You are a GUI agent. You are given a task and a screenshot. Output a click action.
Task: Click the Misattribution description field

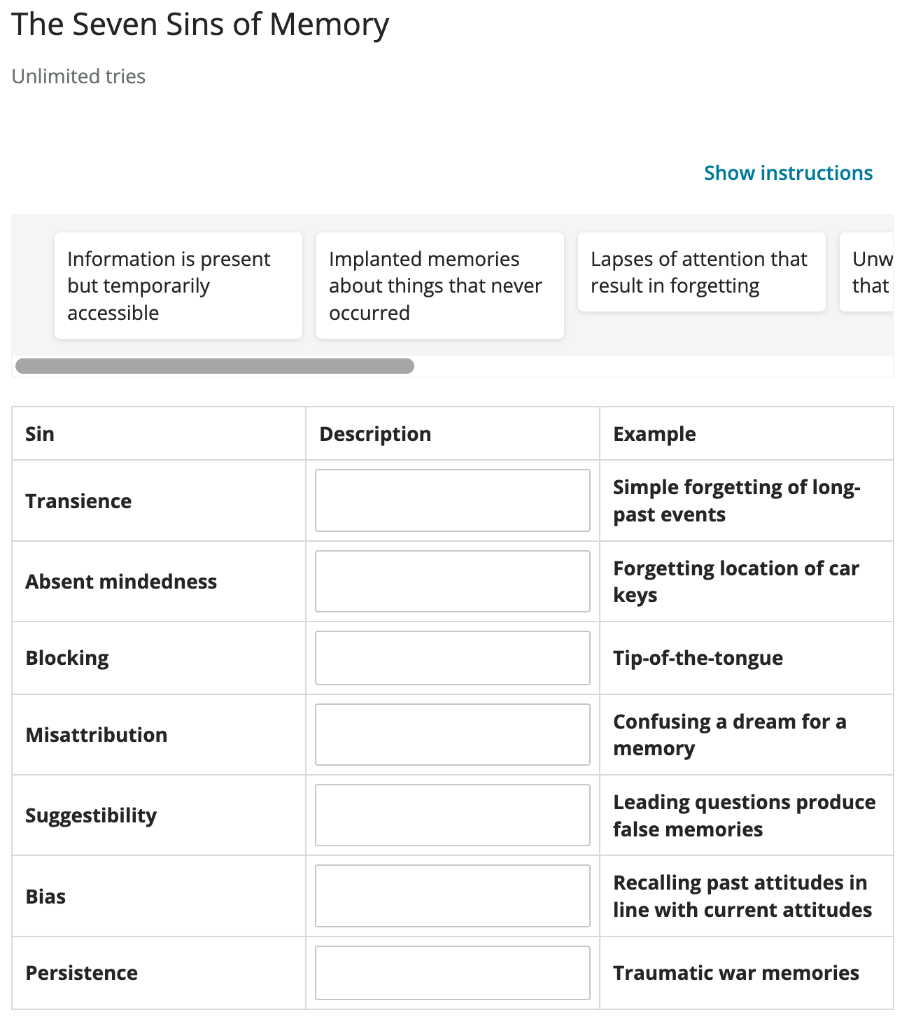452,735
